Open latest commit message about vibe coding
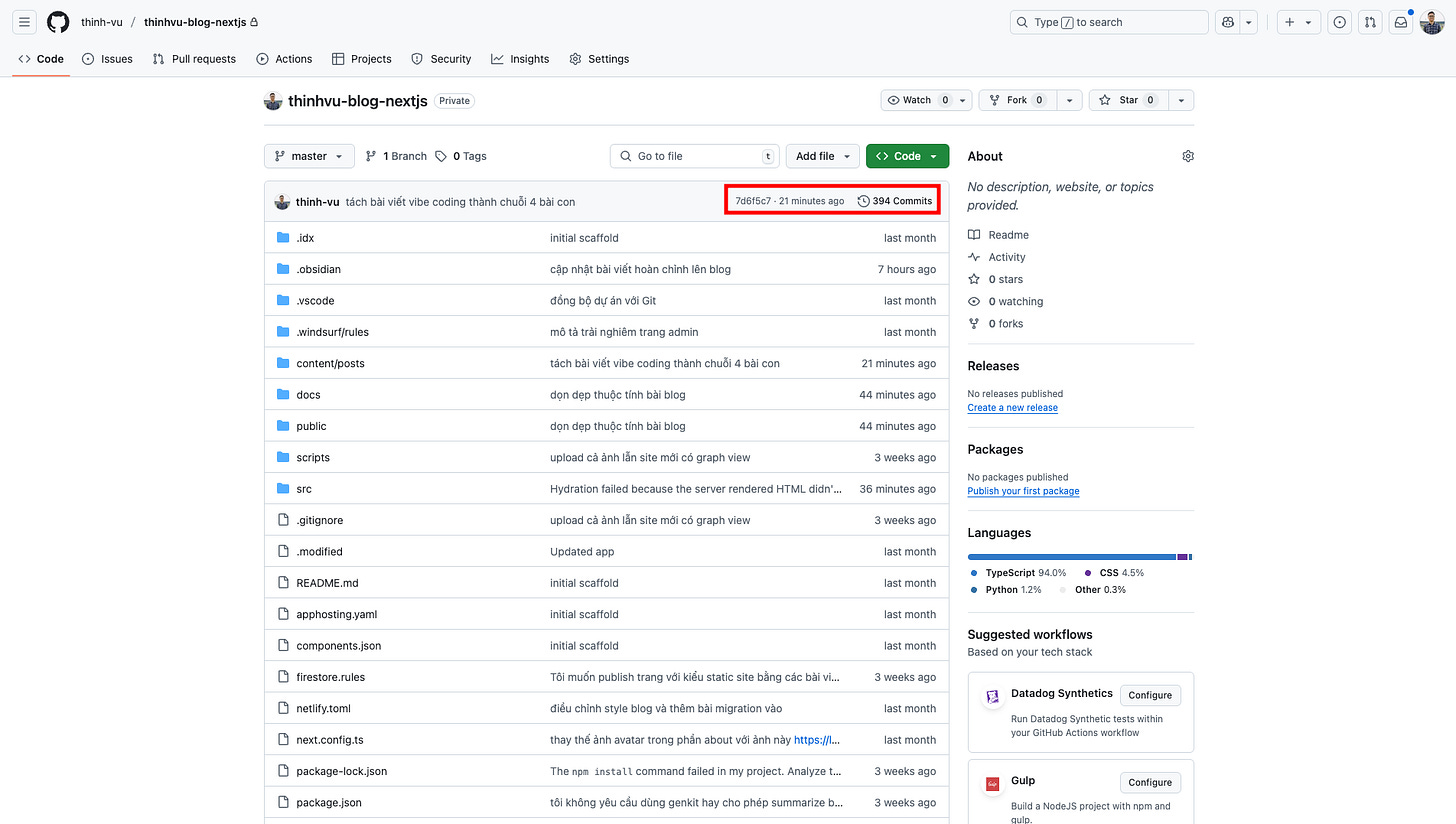The width and height of the screenshot is (1456, 824). 460,202
